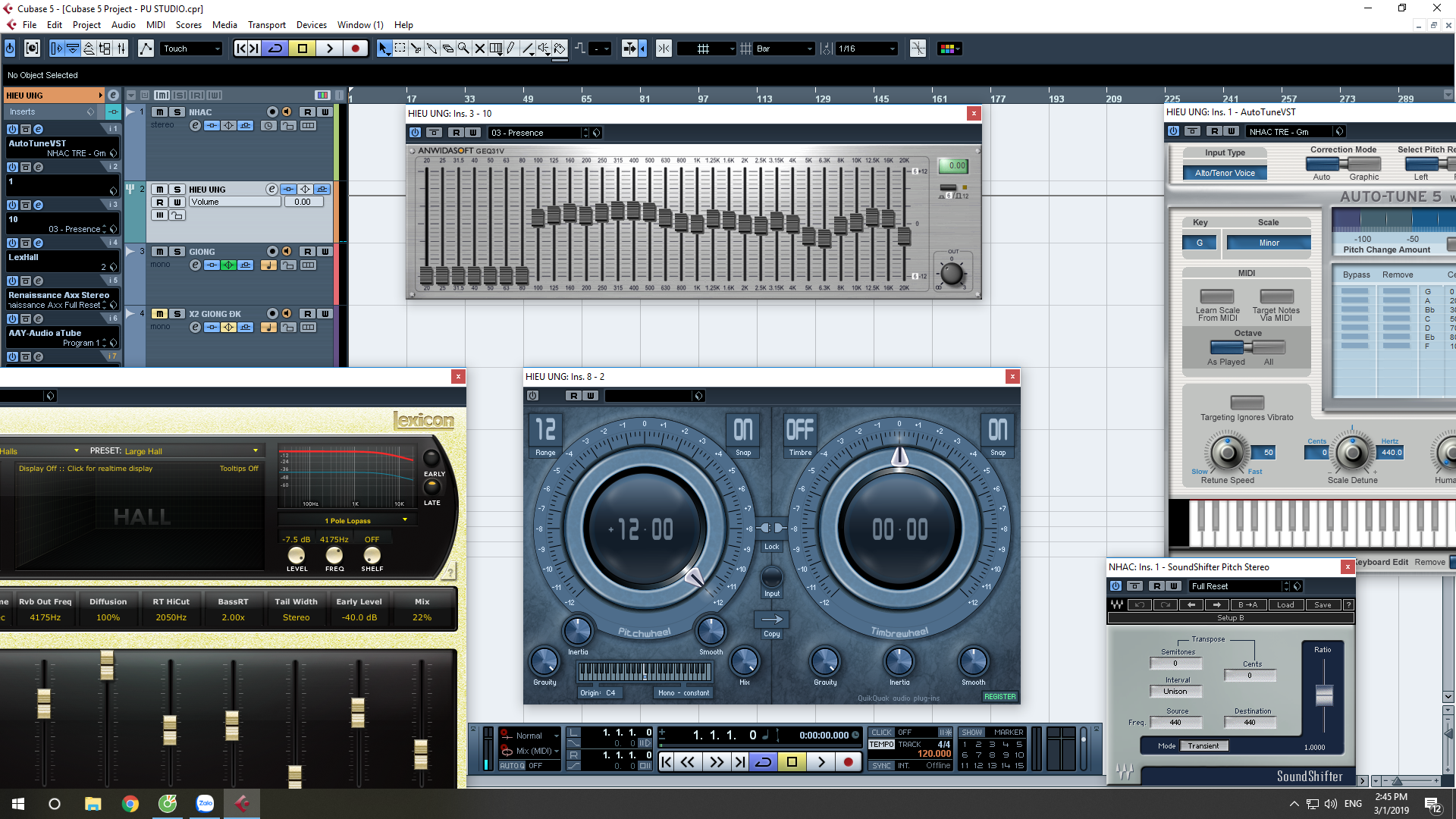1456x819 pixels.
Task: Open channel settings (e) for NHAC track
Action: tap(195, 126)
